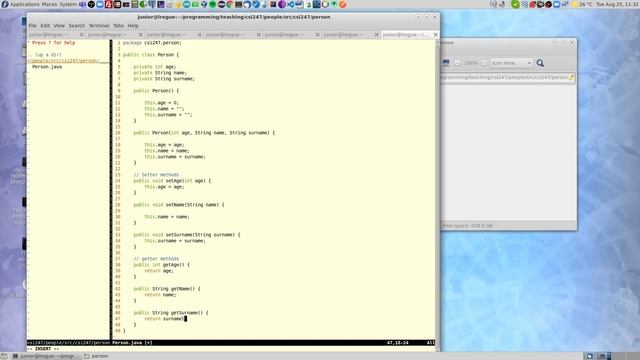Open the terminal File menu
The height and width of the screenshot is (360, 640).
click(33, 26)
